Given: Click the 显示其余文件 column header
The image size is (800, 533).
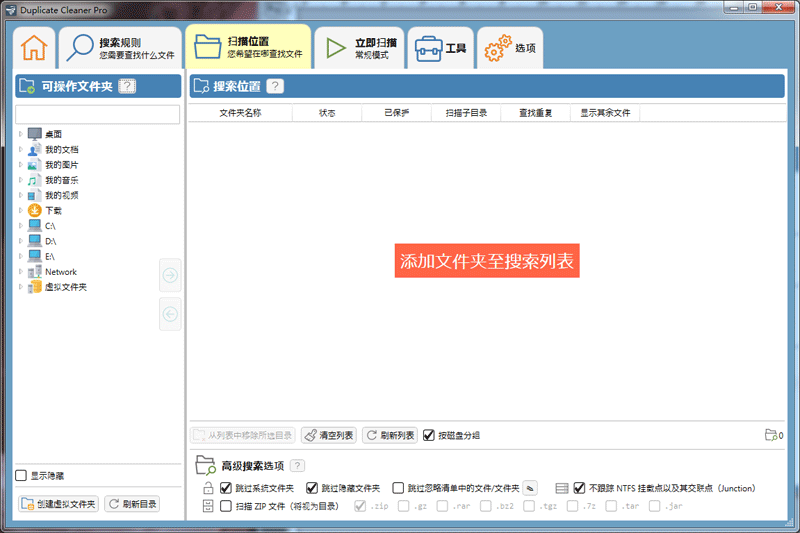Looking at the screenshot, I should [605, 113].
